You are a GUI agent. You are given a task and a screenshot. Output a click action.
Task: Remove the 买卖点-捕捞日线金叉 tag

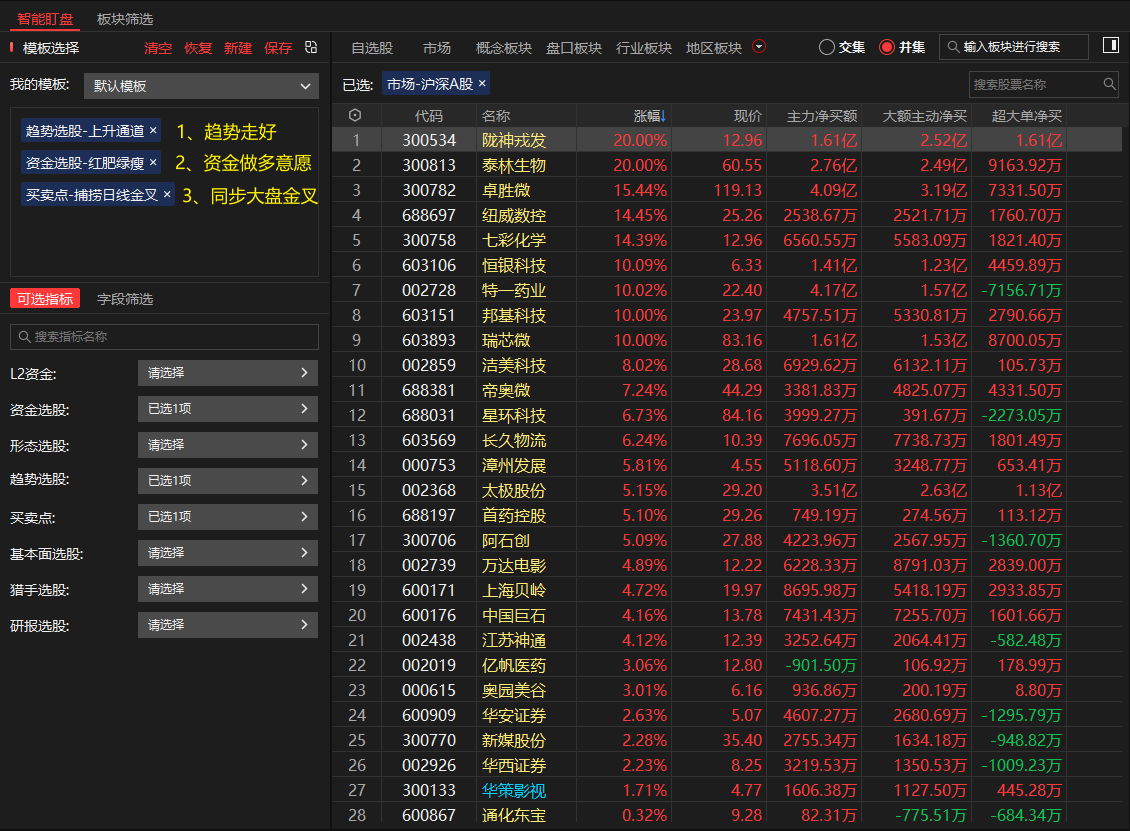[x=166, y=195]
